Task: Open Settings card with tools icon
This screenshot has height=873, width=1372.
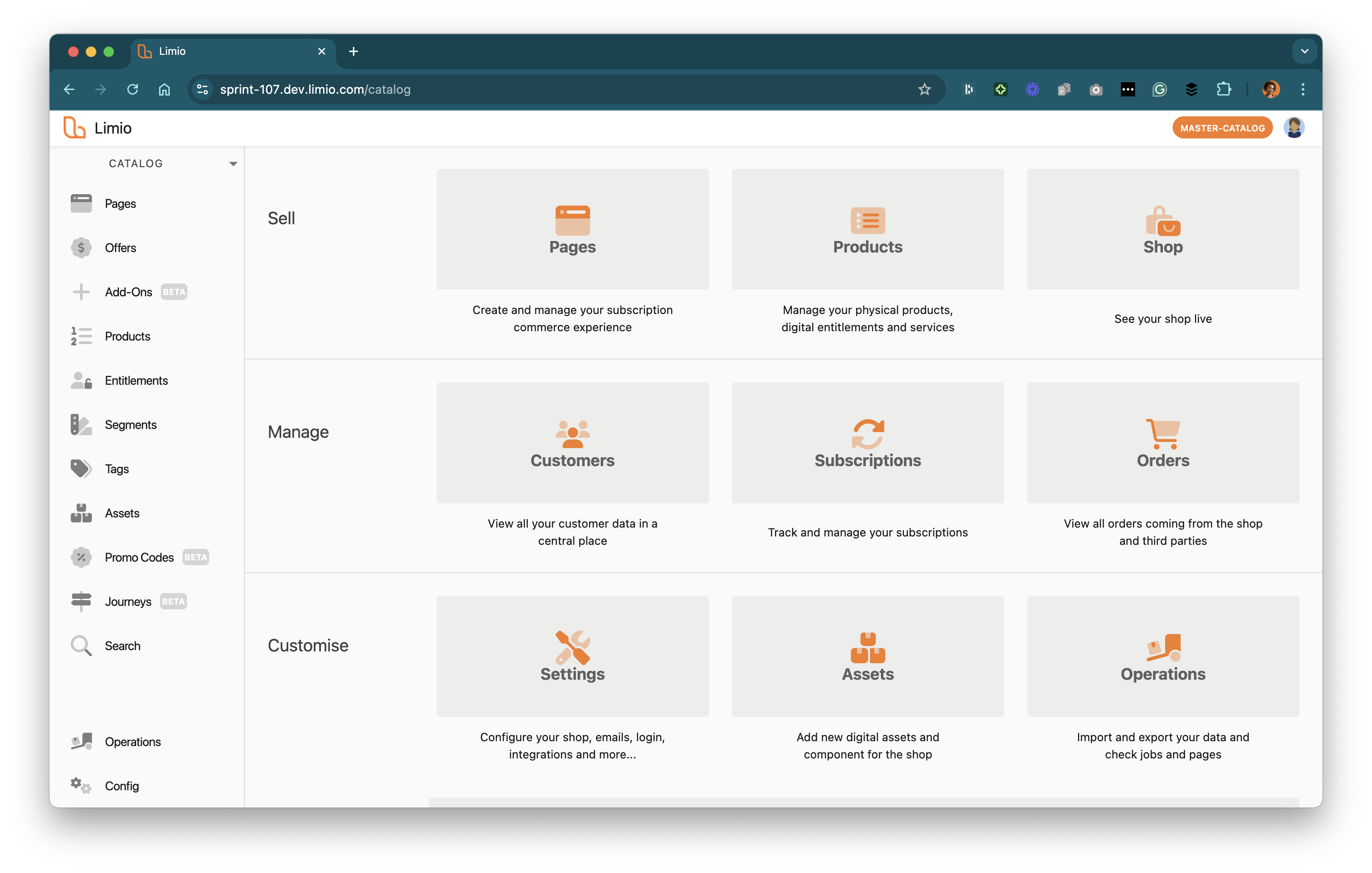Action: (572, 656)
